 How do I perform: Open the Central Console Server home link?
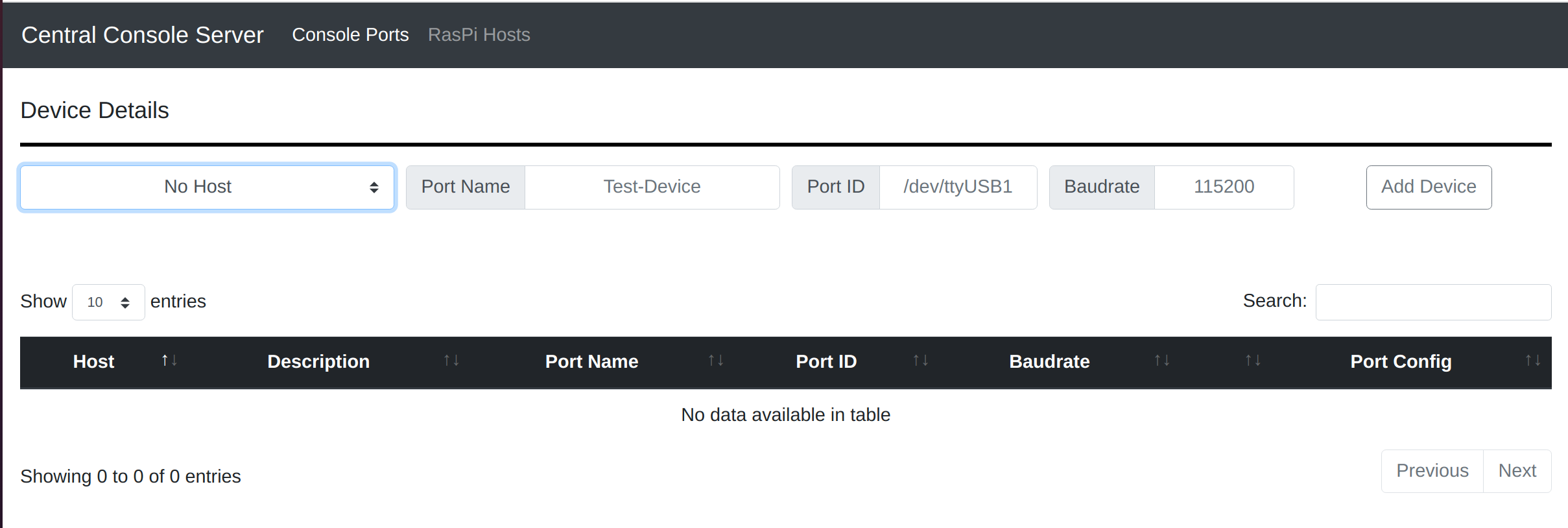click(142, 35)
